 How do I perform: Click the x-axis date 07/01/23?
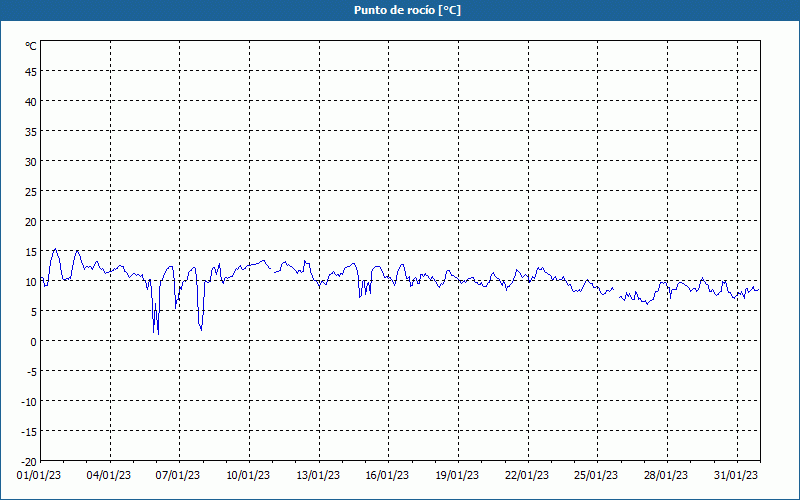pos(178,476)
